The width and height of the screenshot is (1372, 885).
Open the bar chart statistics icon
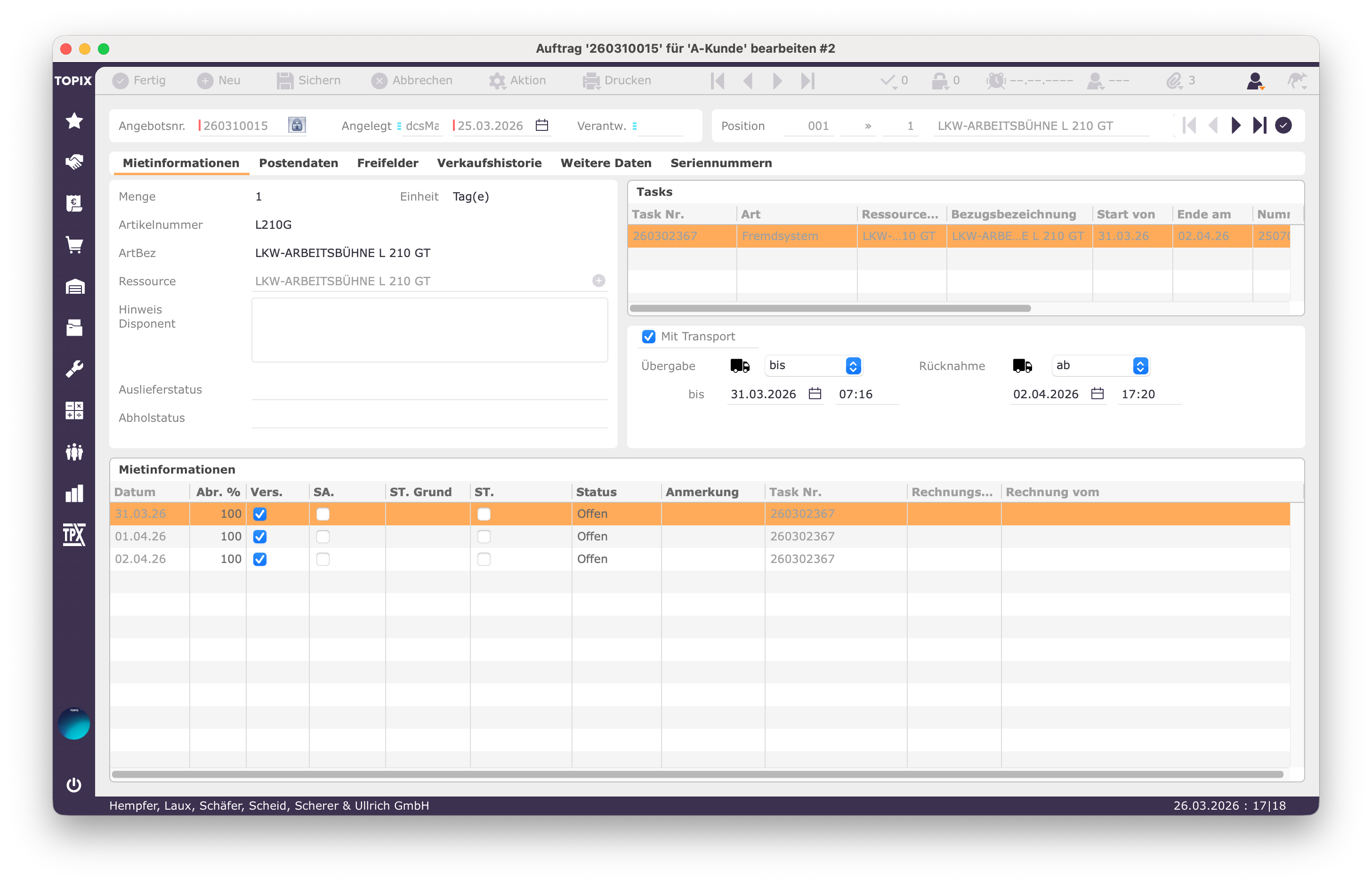tap(74, 493)
